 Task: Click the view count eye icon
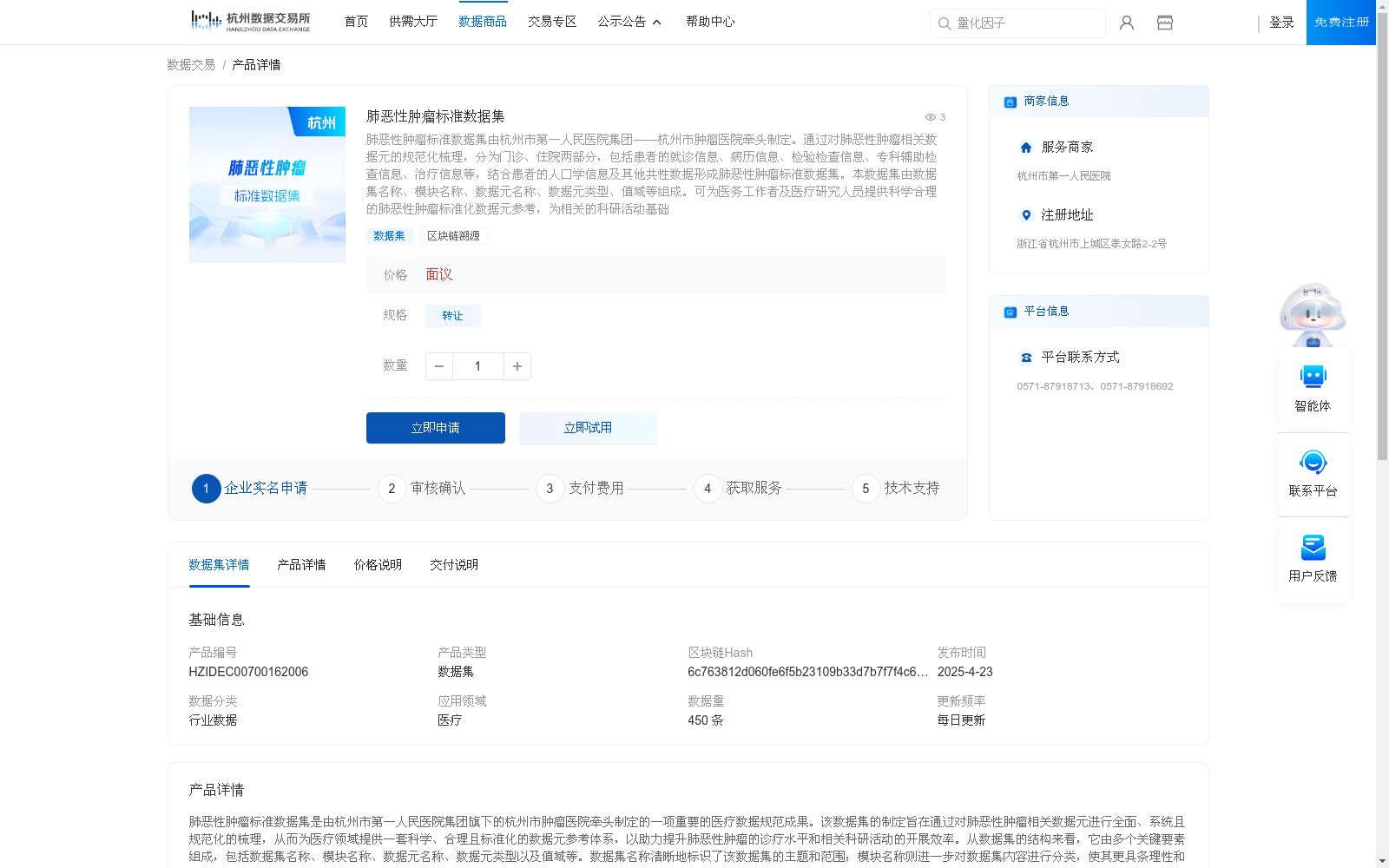[930, 117]
